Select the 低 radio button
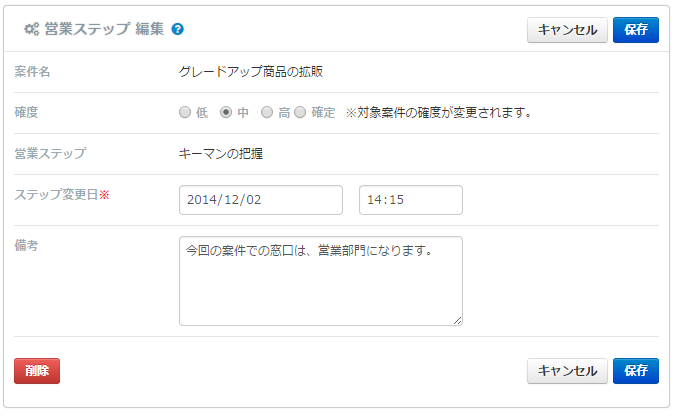Image resolution: width=675 pixels, height=416 pixels. pos(185,112)
